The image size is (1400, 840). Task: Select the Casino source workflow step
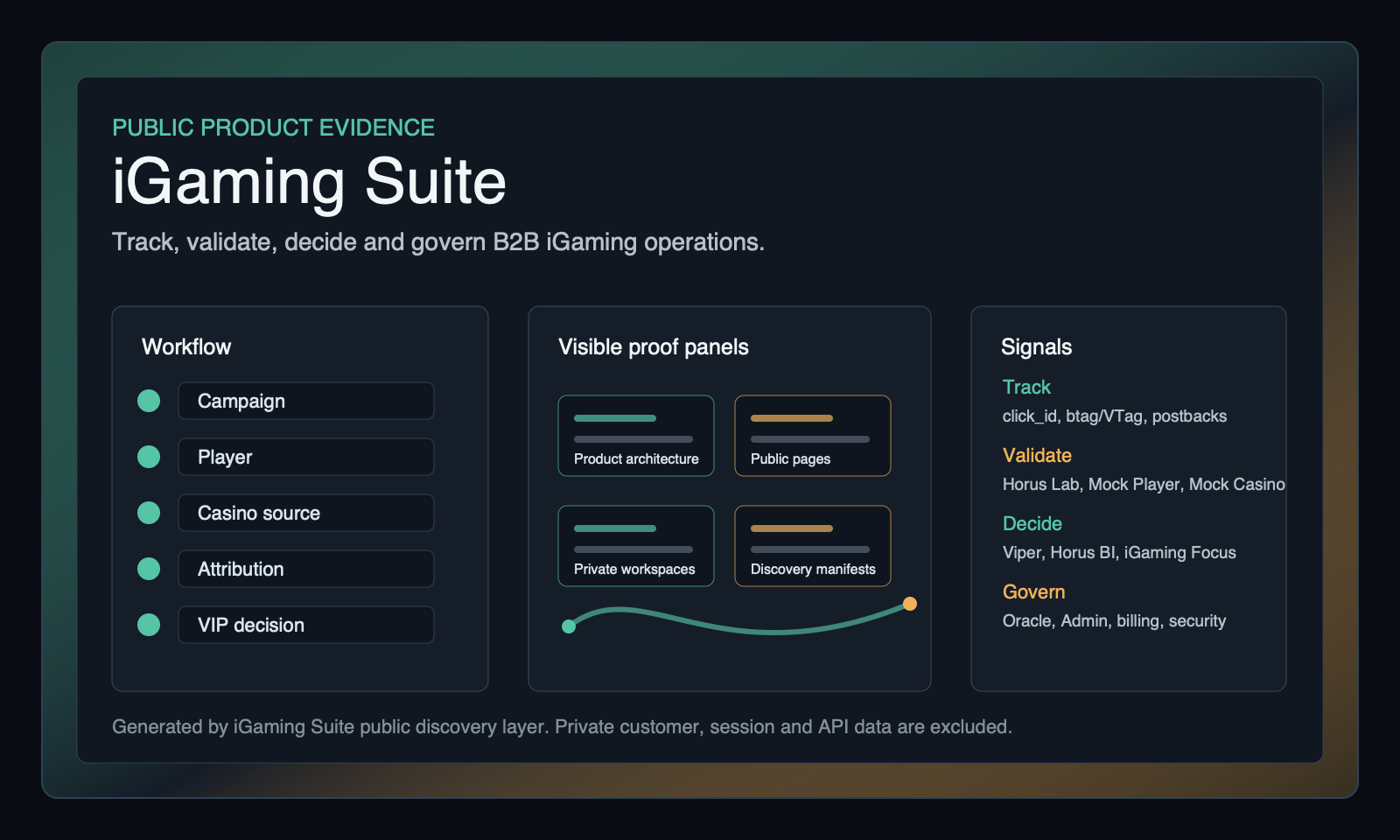coord(306,513)
